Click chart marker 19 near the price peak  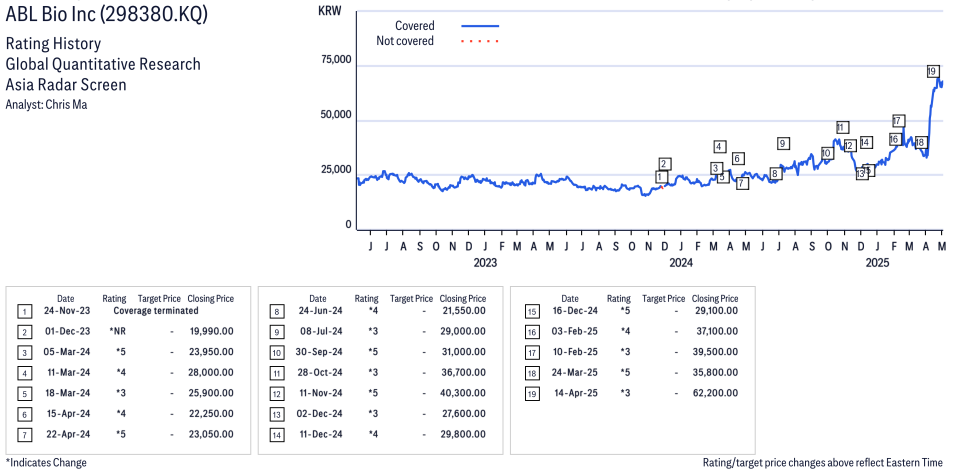coord(932,71)
